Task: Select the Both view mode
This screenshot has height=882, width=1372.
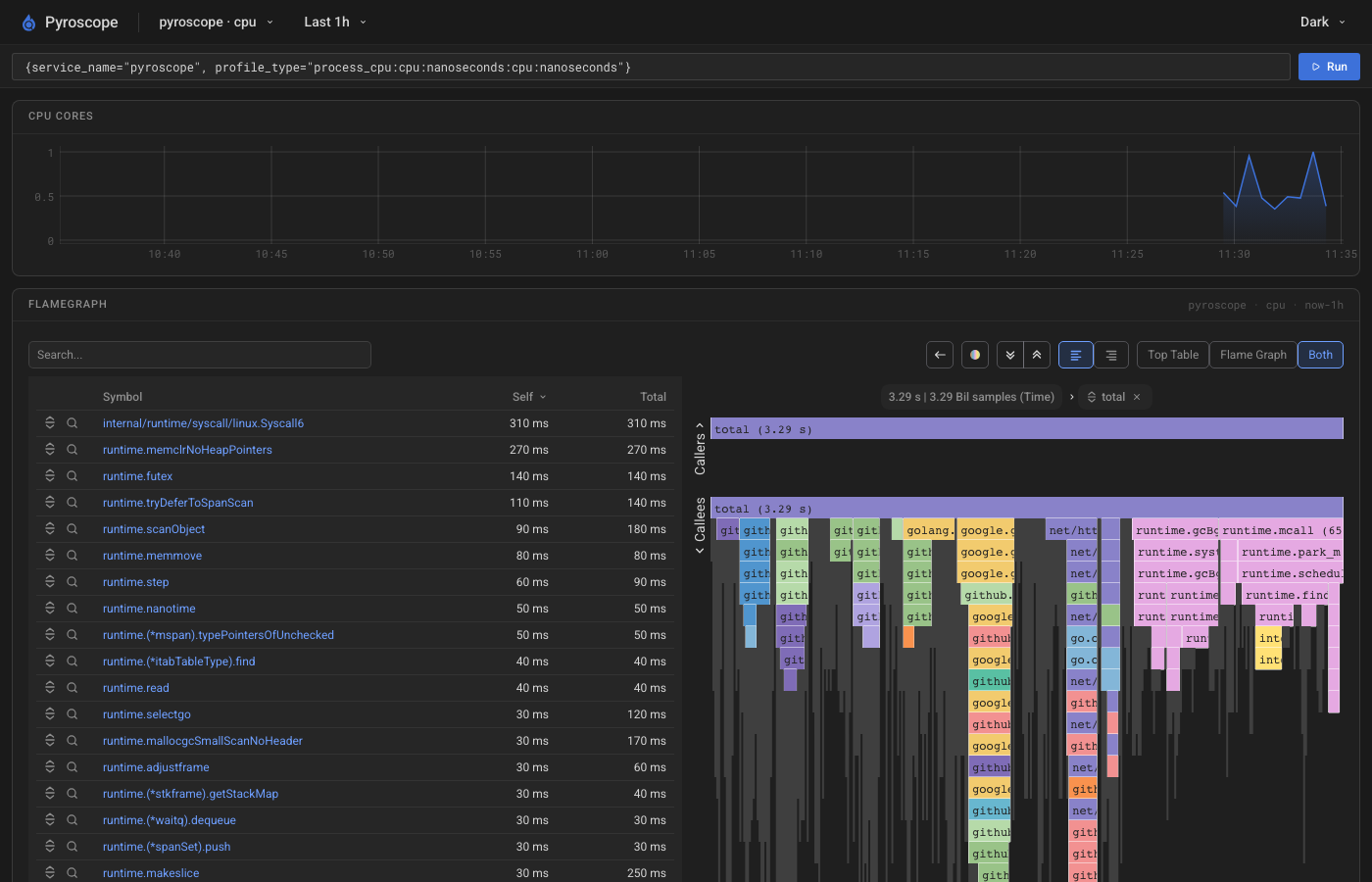Action: (1320, 355)
